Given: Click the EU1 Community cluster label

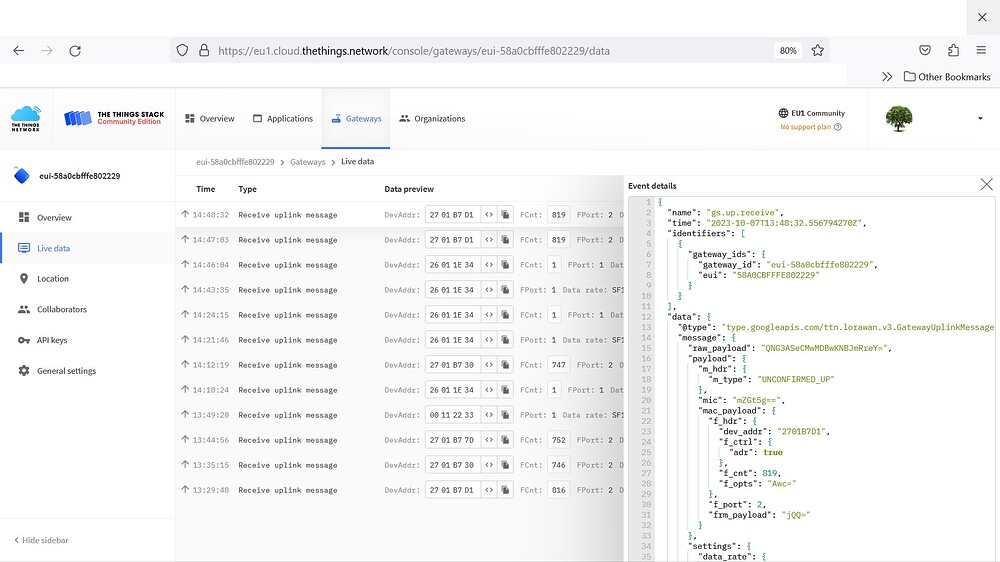Looking at the screenshot, I should click(812, 113).
